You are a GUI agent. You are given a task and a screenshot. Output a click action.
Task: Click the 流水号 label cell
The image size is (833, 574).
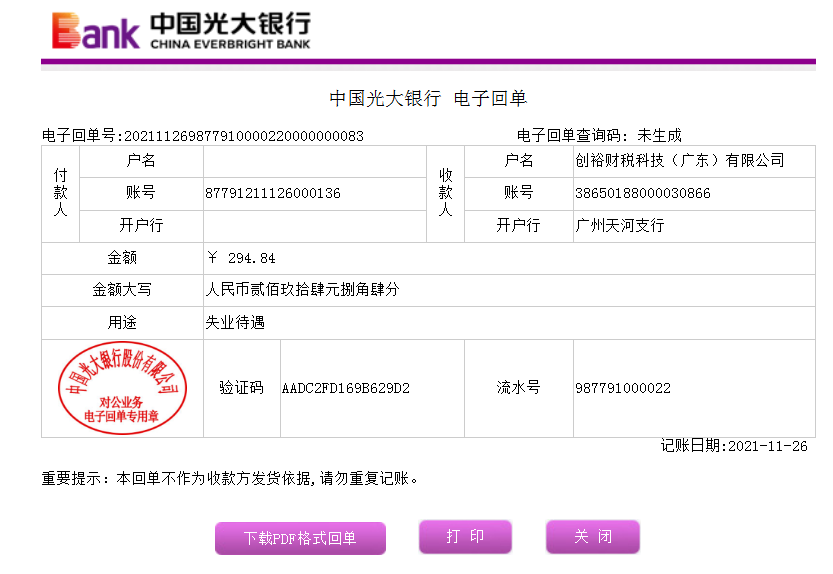pyautogui.click(x=518, y=389)
